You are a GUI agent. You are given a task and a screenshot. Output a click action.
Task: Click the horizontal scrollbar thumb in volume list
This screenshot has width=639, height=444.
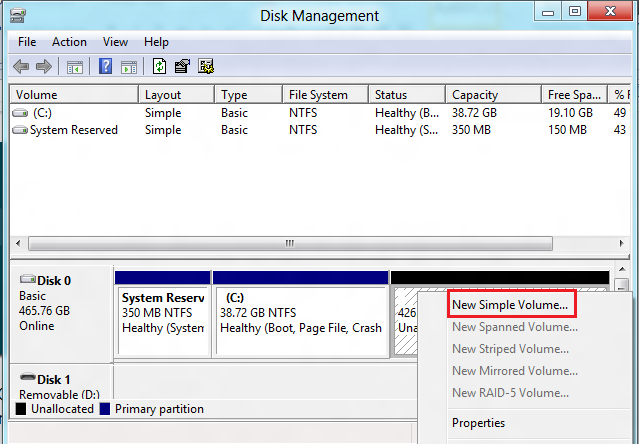pyautogui.click(x=290, y=244)
